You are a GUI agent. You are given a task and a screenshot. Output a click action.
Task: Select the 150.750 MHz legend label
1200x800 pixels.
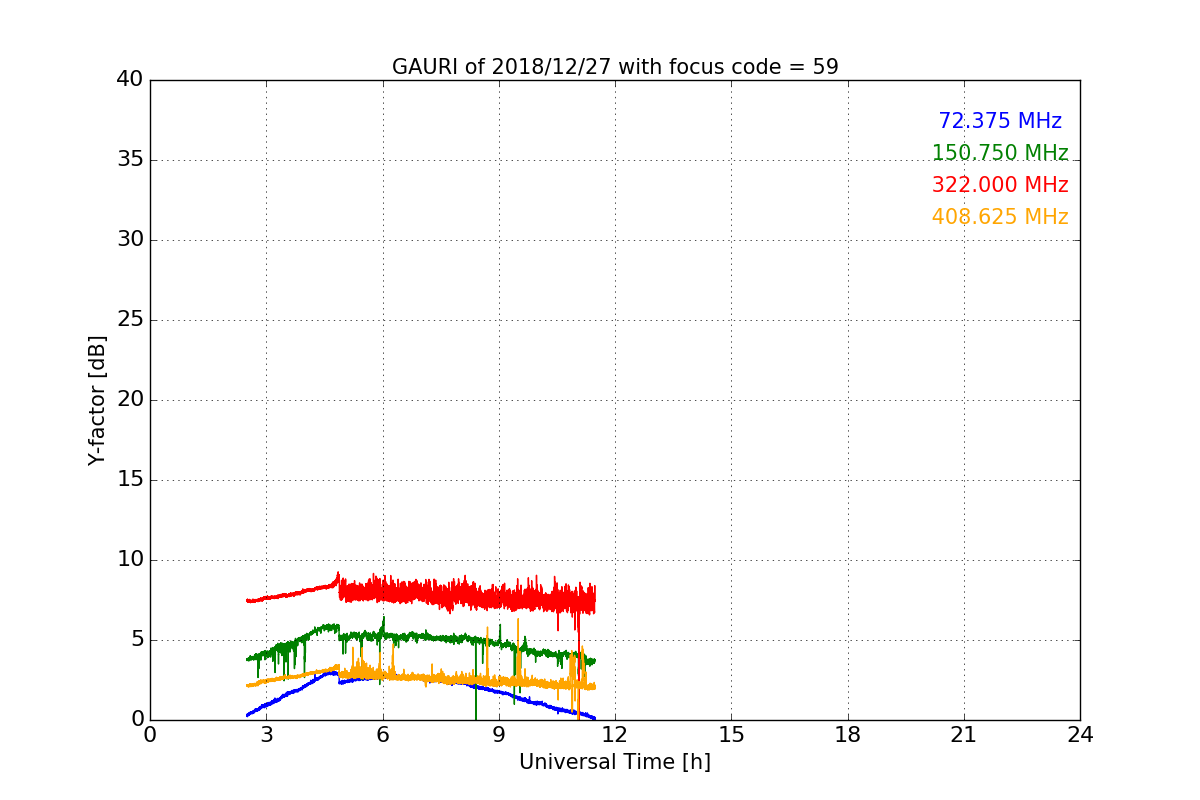pos(1000,153)
